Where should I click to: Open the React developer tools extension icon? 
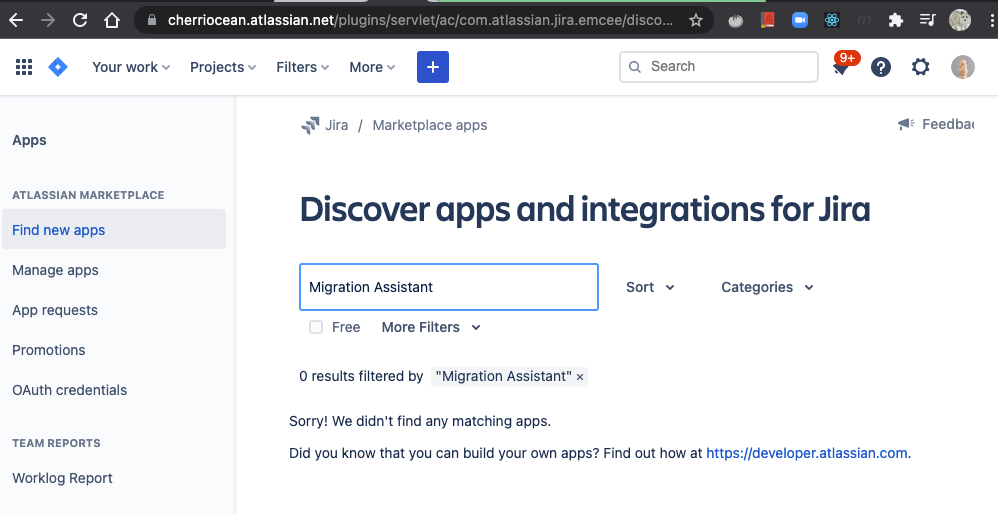coord(831,20)
